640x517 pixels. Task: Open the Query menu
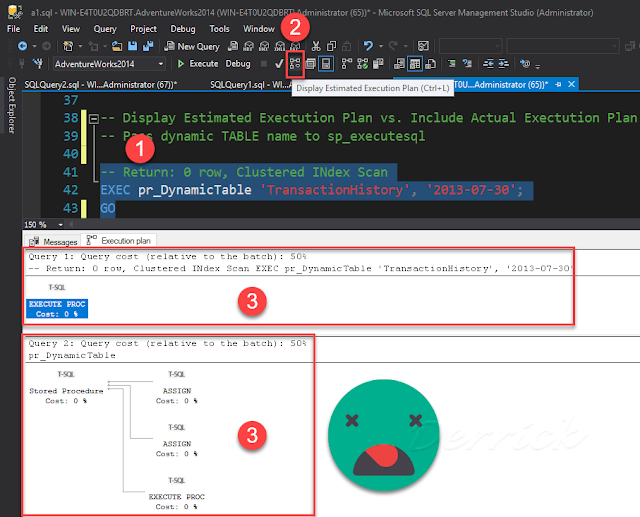coord(105,29)
